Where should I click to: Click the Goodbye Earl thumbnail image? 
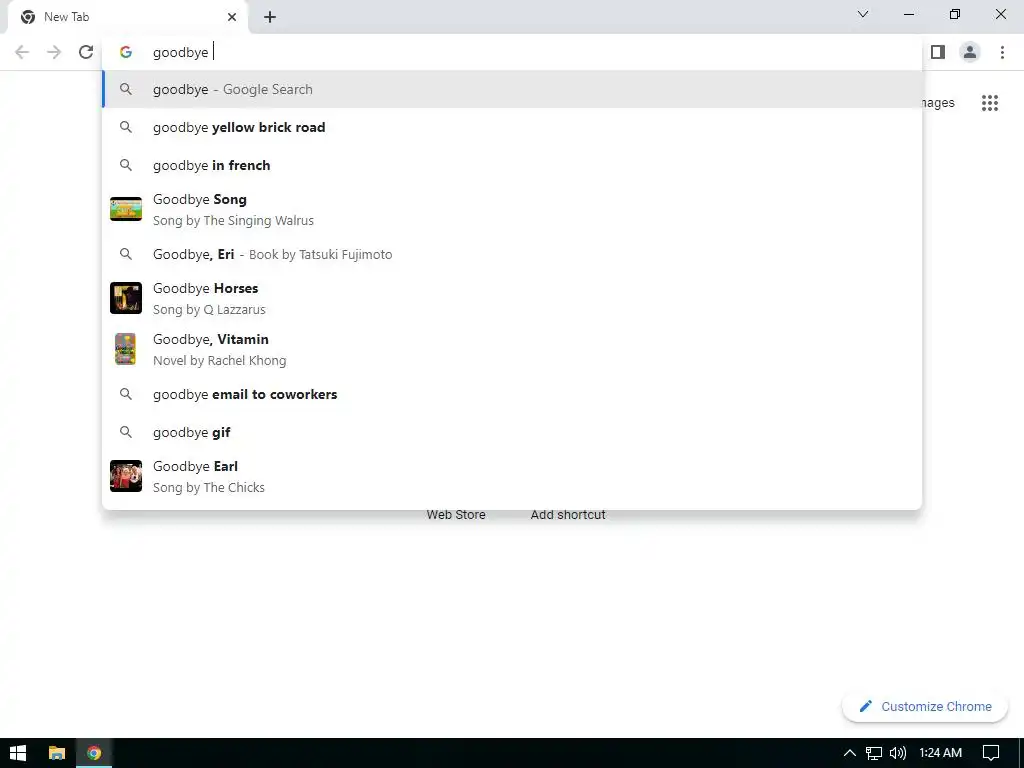[126, 475]
